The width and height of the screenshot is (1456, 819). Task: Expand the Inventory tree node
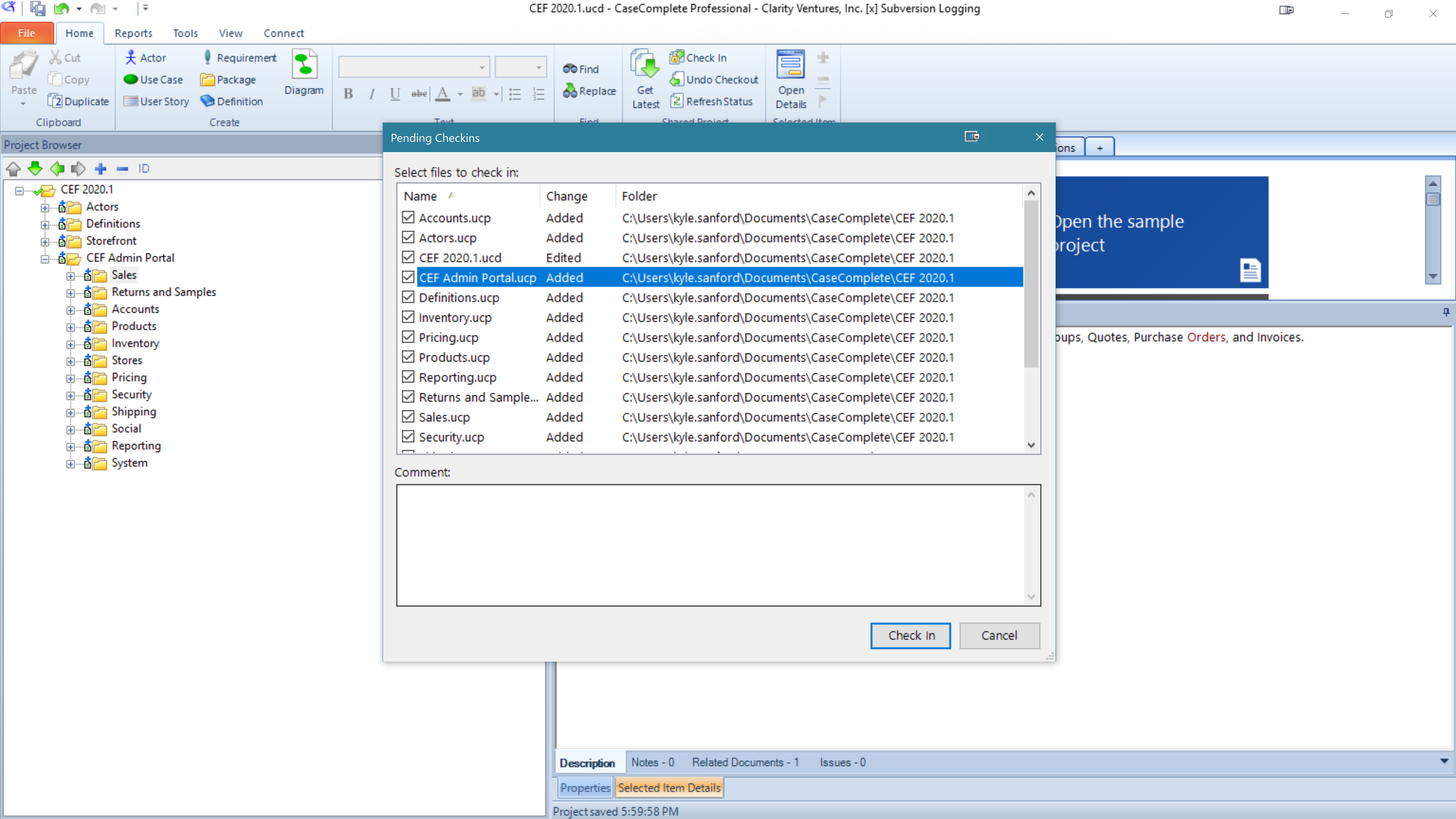tap(70, 344)
